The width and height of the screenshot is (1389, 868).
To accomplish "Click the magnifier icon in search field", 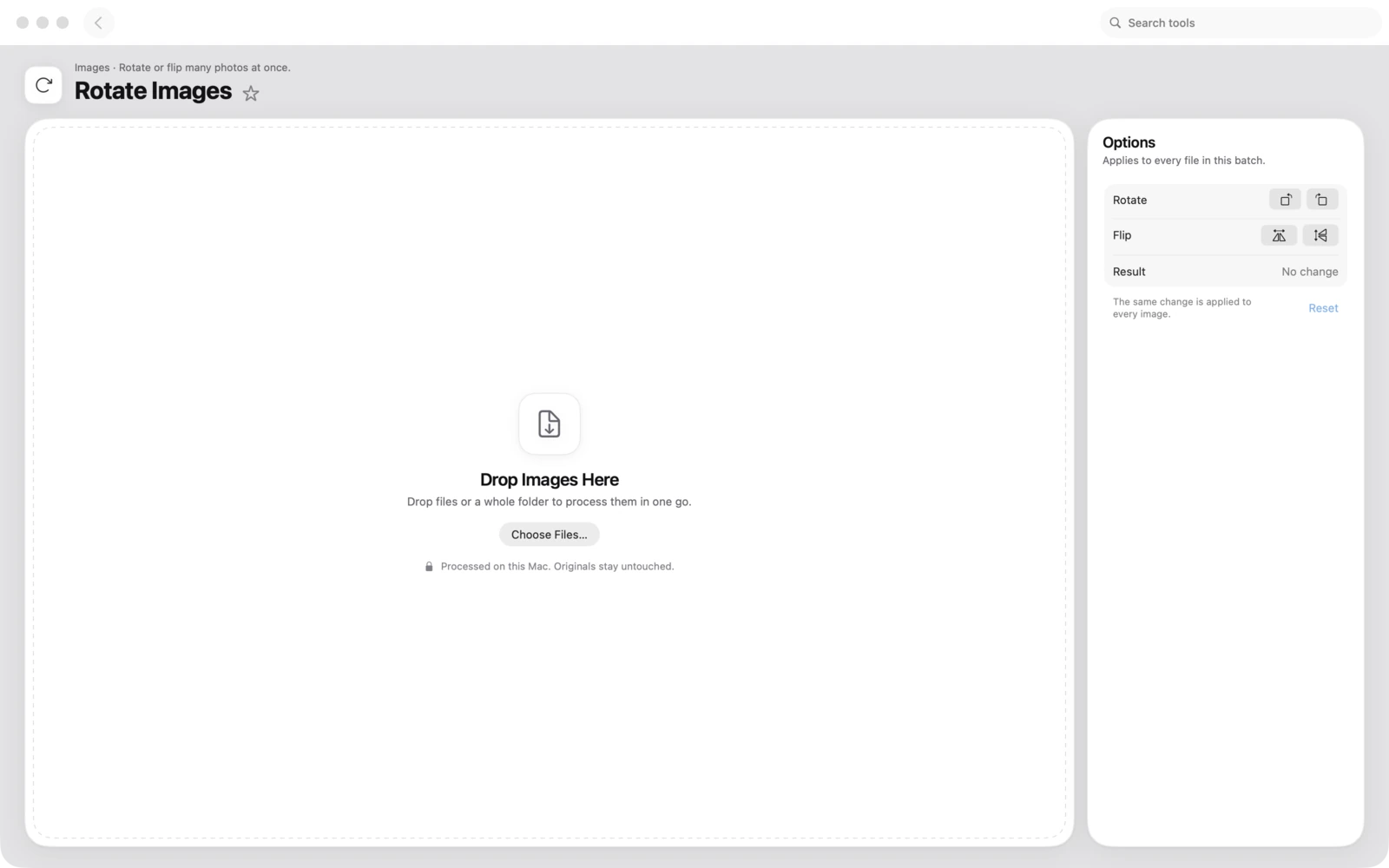I will pos(1116,23).
